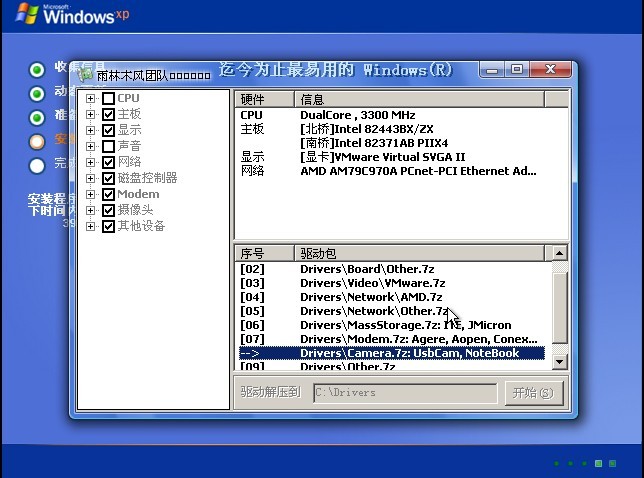Click the 序号 column header
Image resolution: width=644 pixels, height=478 pixels.
(264, 253)
